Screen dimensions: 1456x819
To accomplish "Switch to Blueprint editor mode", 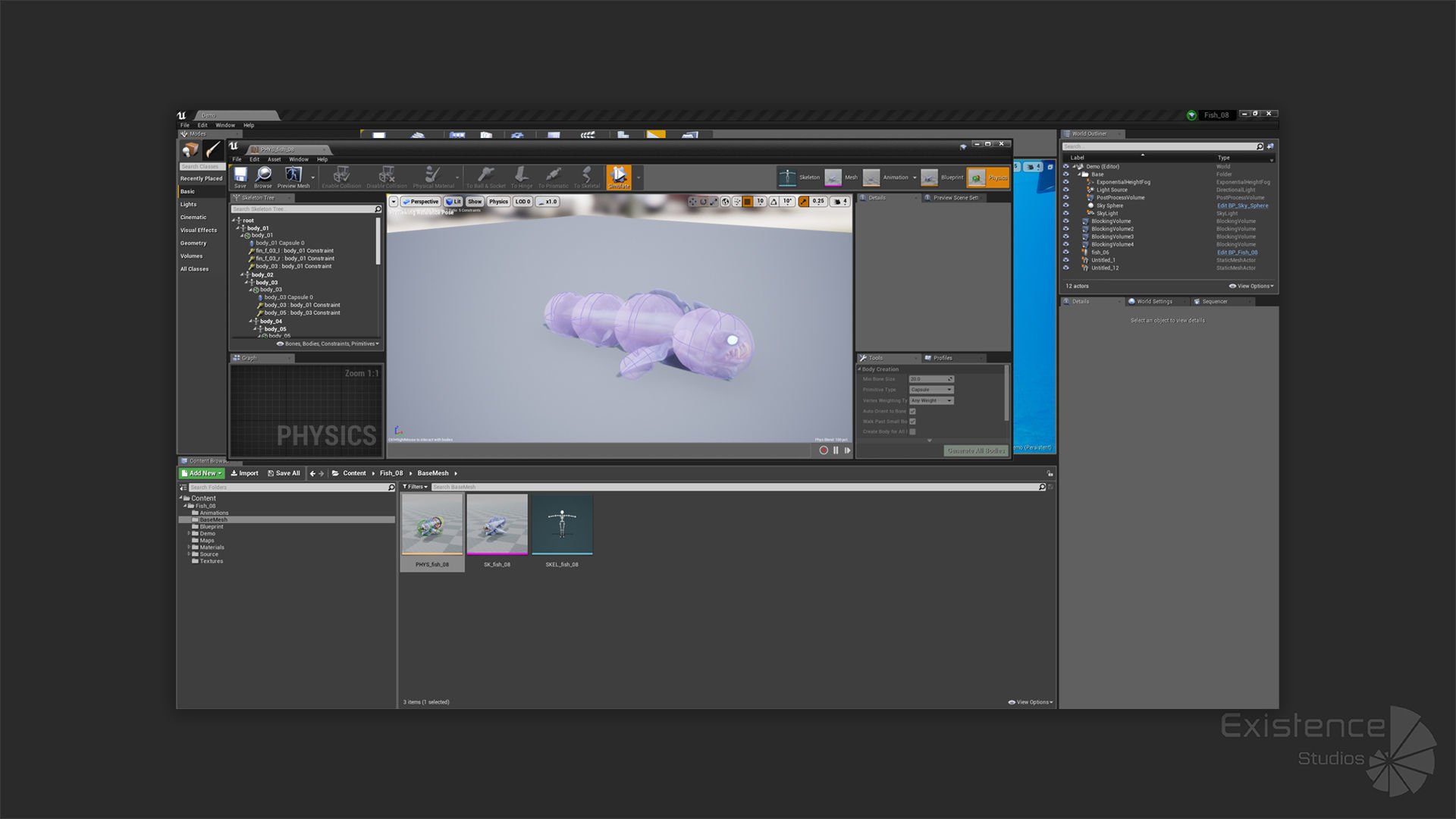I will 942,177.
